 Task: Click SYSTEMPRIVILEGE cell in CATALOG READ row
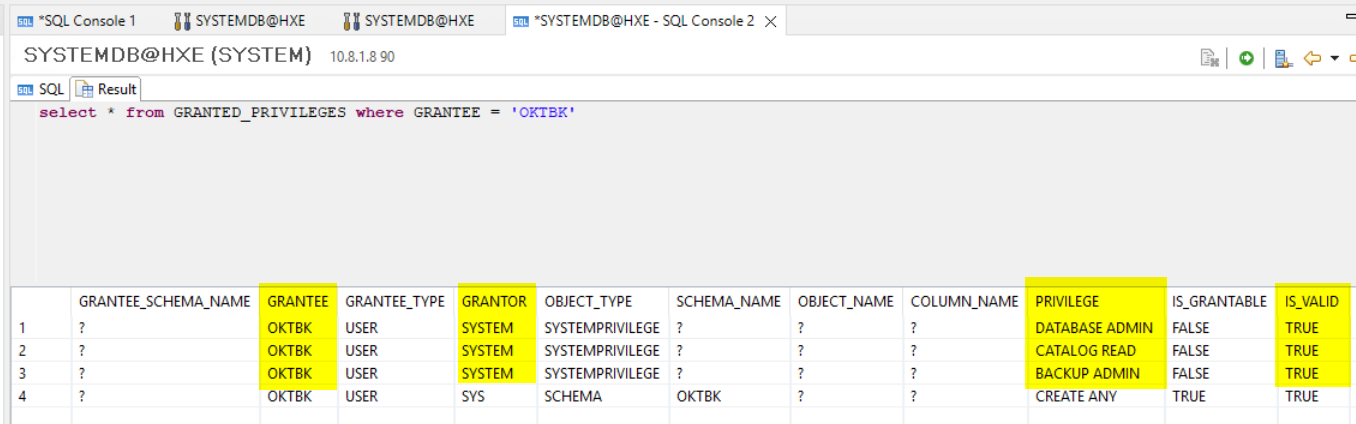point(602,351)
